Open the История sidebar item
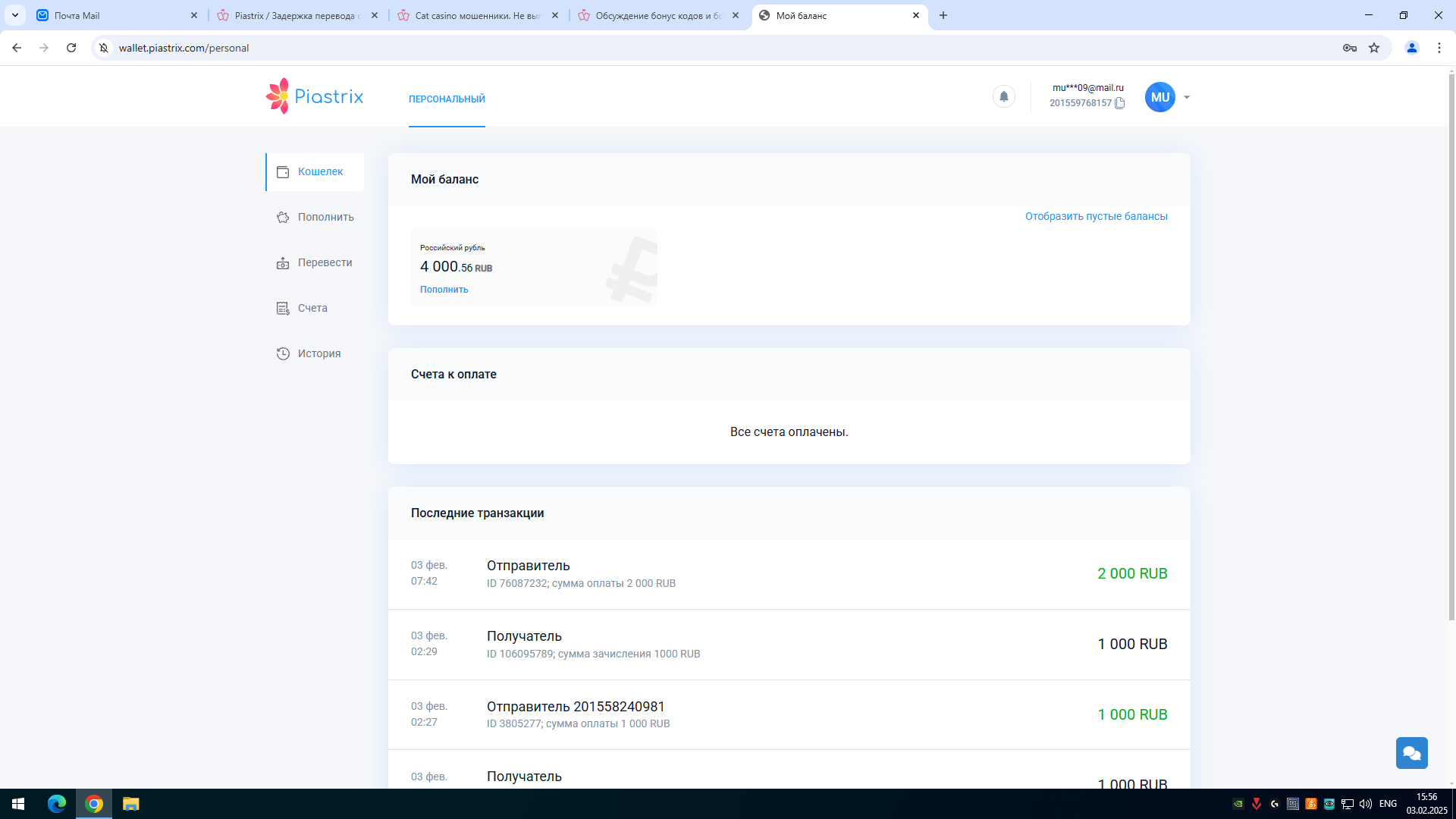The width and height of the screenshot is (1456, 819). 318,353
